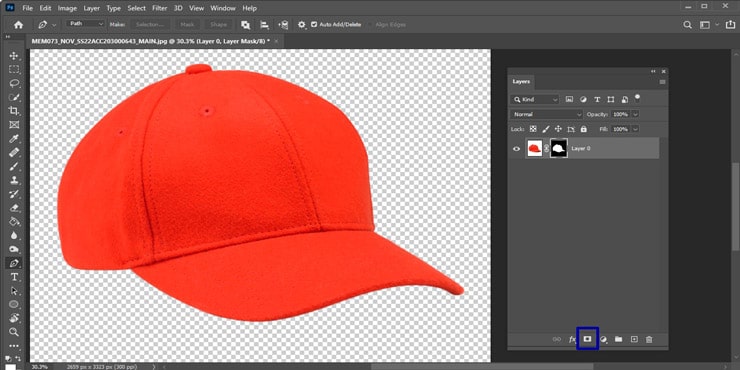
Task: Create a new layer via plus icon
Action: (x=634, y=339)
